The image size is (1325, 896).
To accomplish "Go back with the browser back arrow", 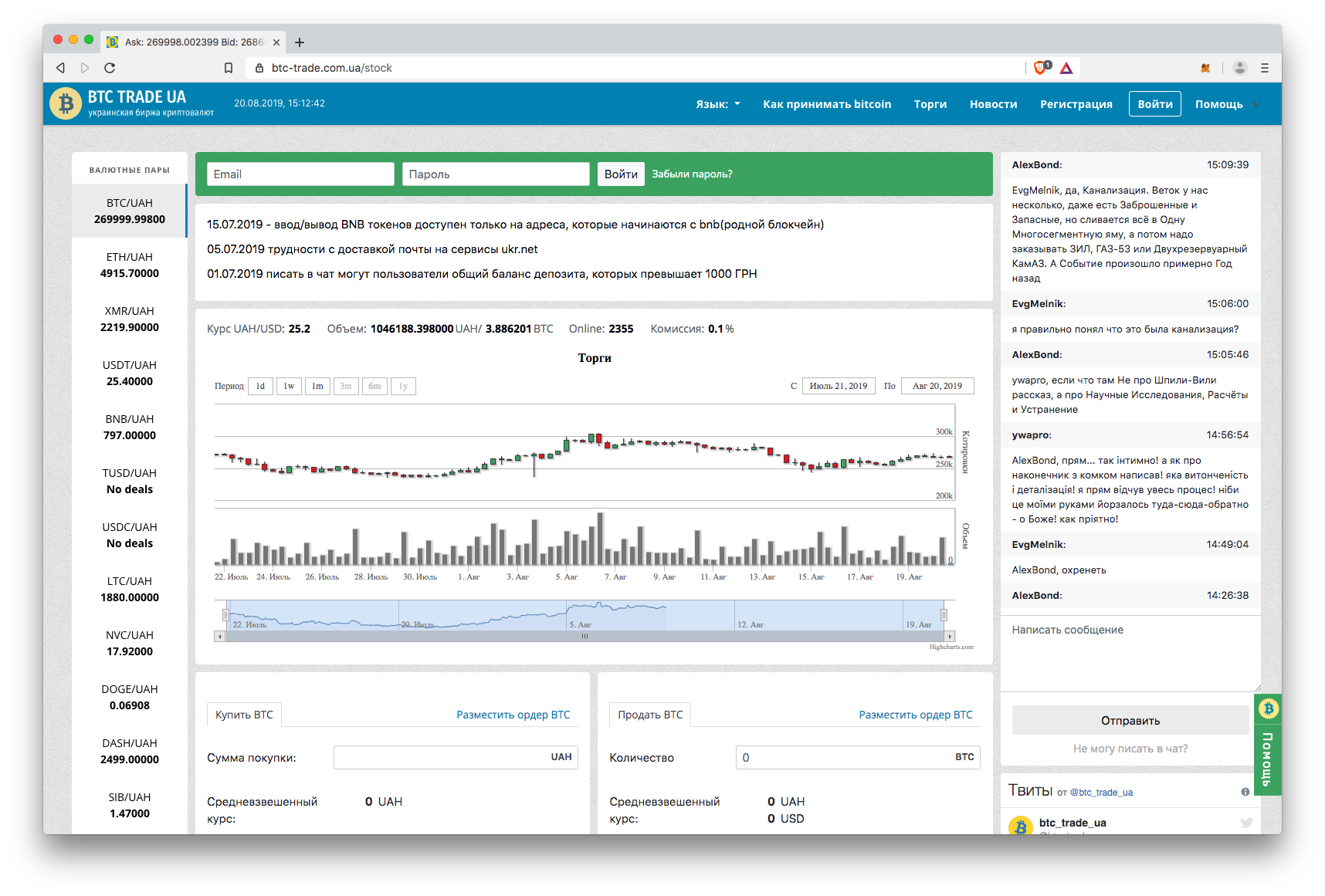I will [60, 68].
